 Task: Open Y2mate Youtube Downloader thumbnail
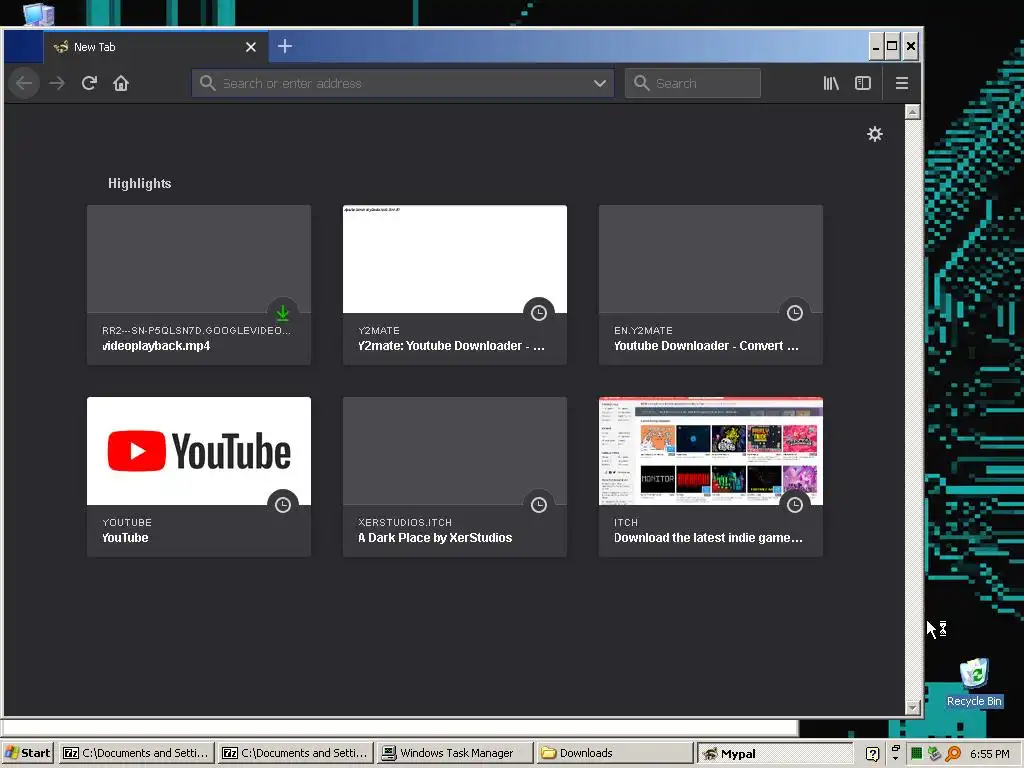pos(455,259)
